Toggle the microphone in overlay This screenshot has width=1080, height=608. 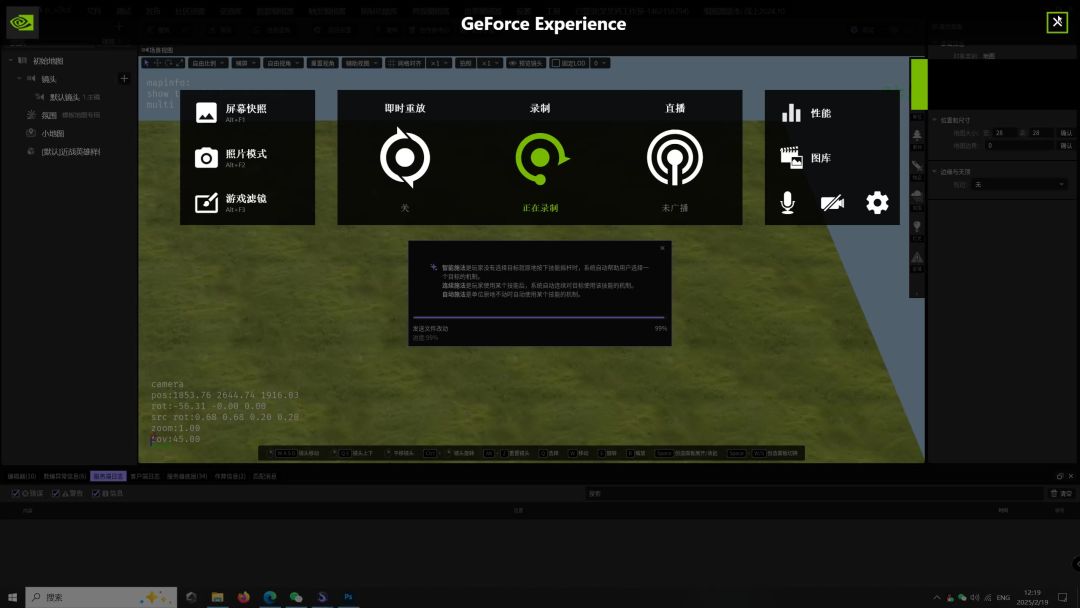pyautogui.click(x=788, y=203)
